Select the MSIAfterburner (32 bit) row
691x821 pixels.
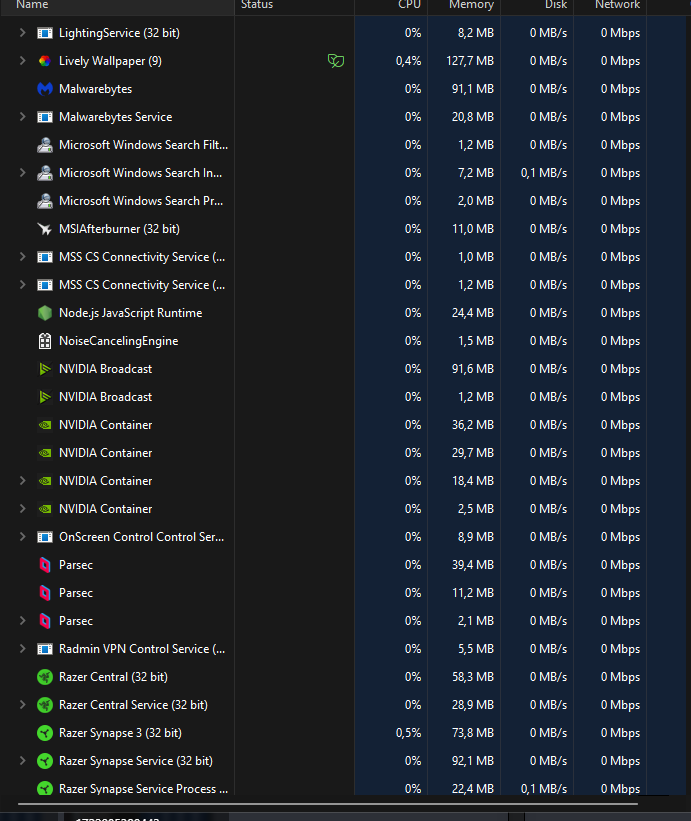(343, 229)
